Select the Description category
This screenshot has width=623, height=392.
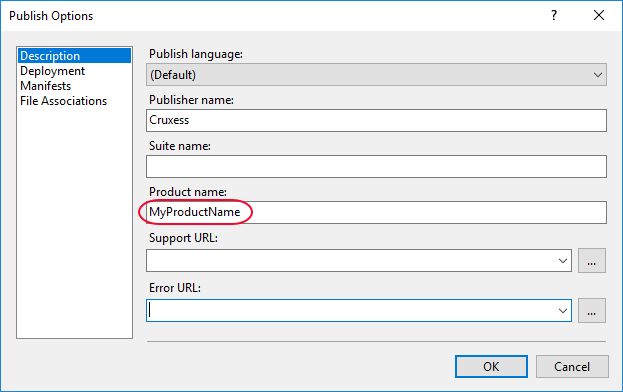[x=74, y=56]
